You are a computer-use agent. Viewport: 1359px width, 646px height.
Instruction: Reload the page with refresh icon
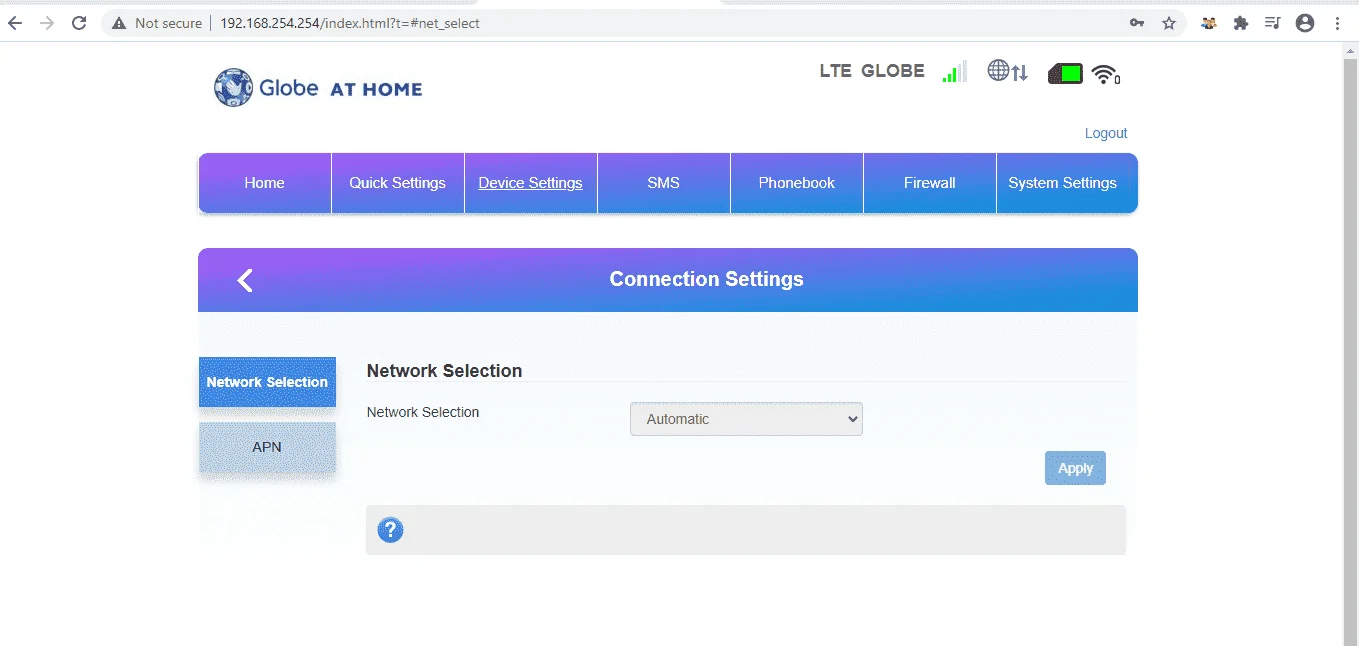pos(79,23)
